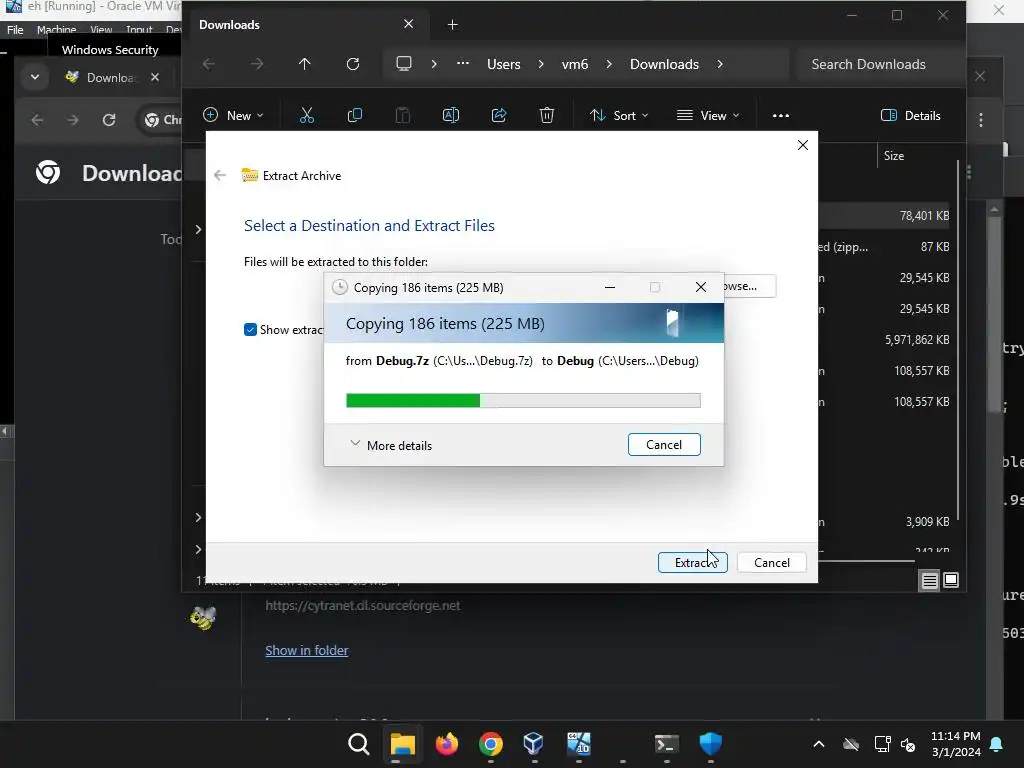The image size is (1024, 768).
Task: Open the VirtualBox File menu
Action: point(15,29)
